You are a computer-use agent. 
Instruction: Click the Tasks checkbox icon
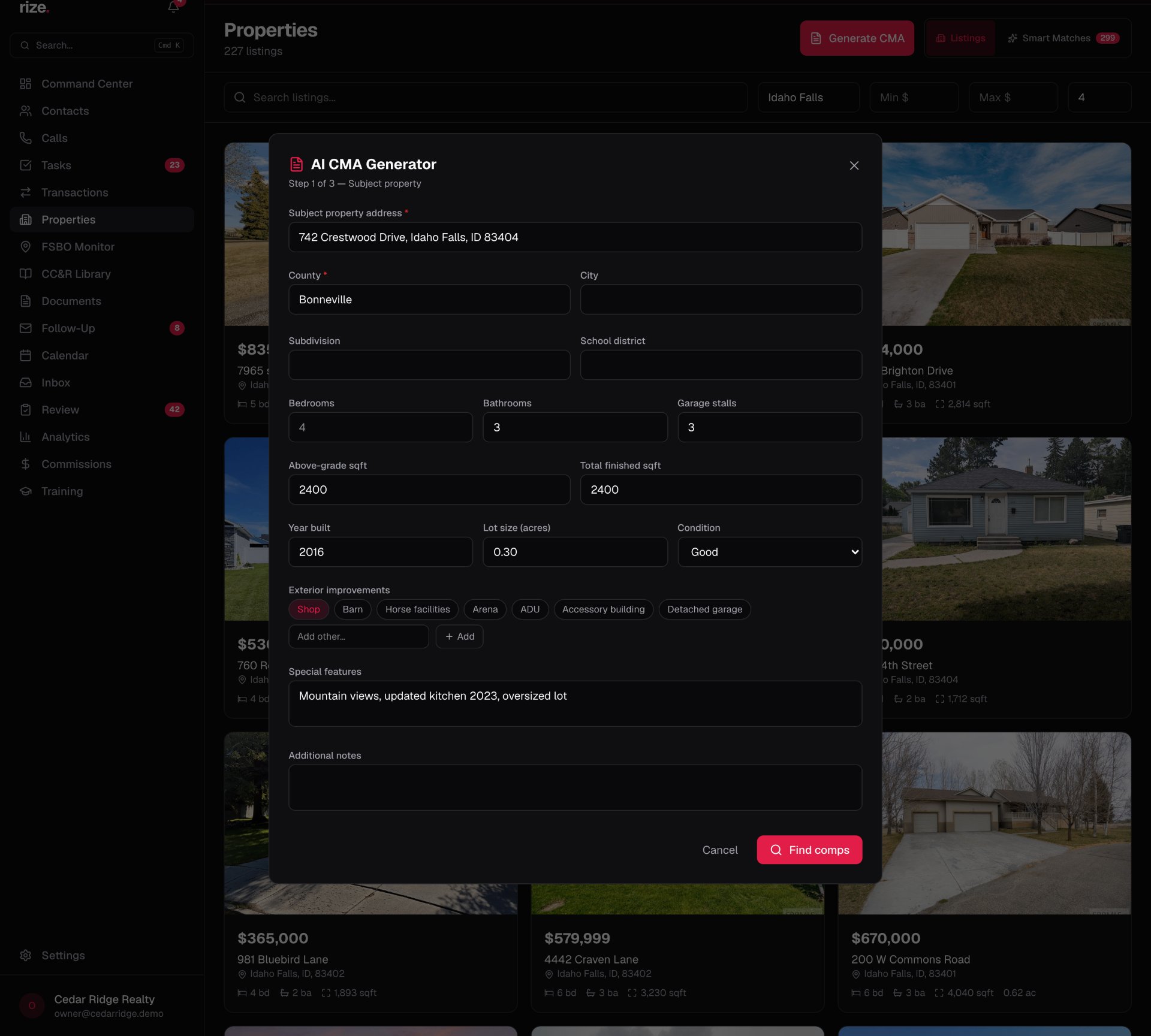click(x=25, y=165)
